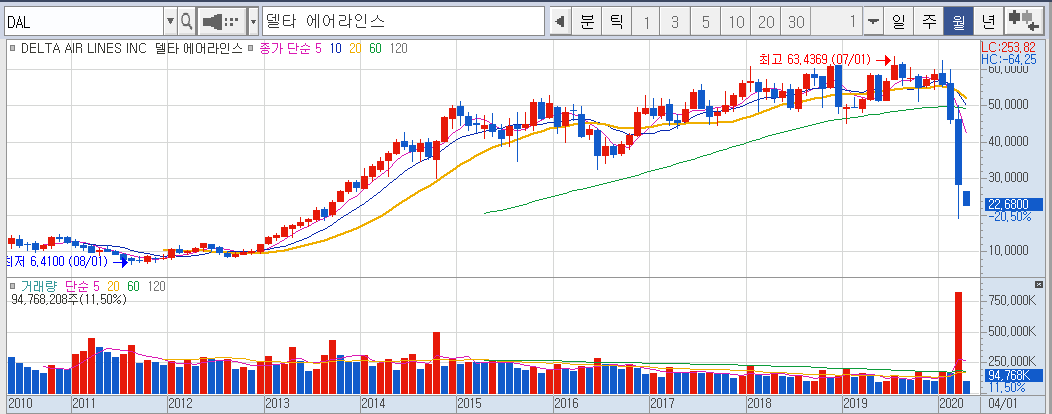This screenshot has width=1052, height=414.
Task: Open the chart settings tool icon
Action: pos(1024,21)
